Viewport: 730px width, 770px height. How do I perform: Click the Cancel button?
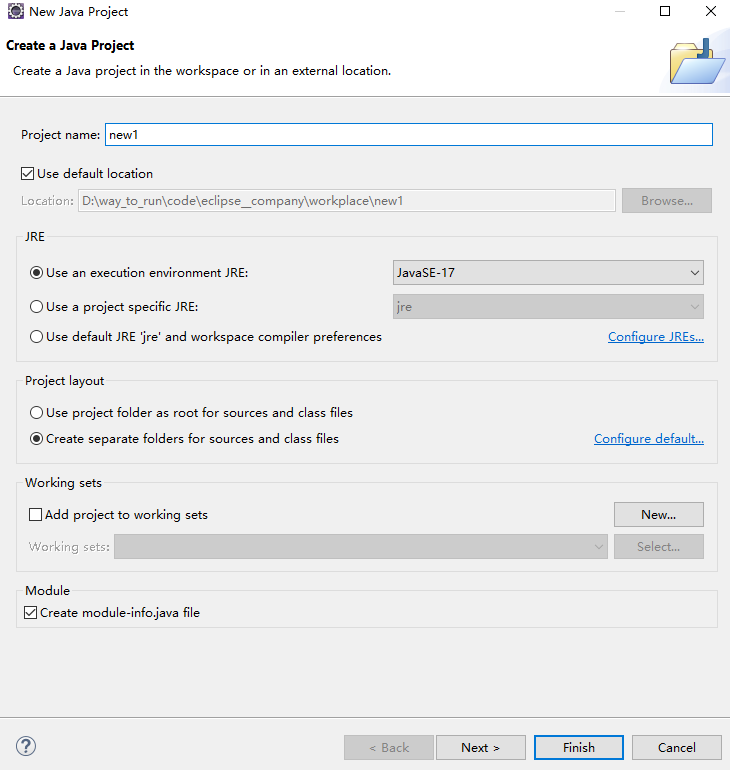(677, 747)
